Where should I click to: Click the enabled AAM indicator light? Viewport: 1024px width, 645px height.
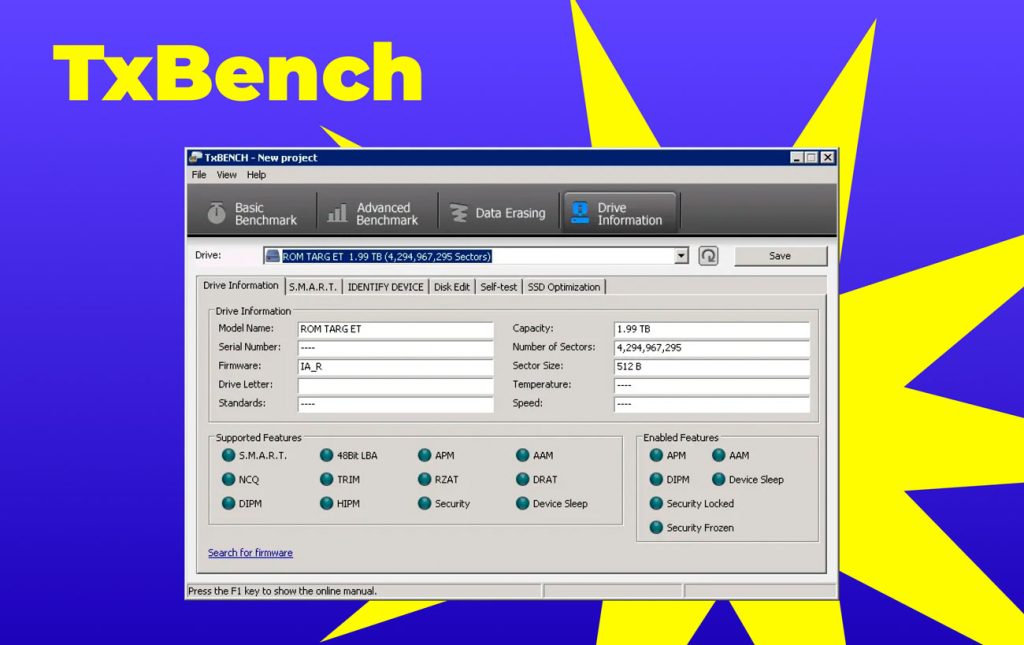point(718,455)
